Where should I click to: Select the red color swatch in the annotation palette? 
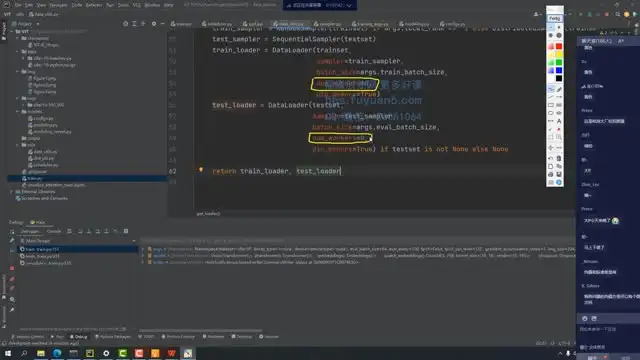tap(559, 46)
